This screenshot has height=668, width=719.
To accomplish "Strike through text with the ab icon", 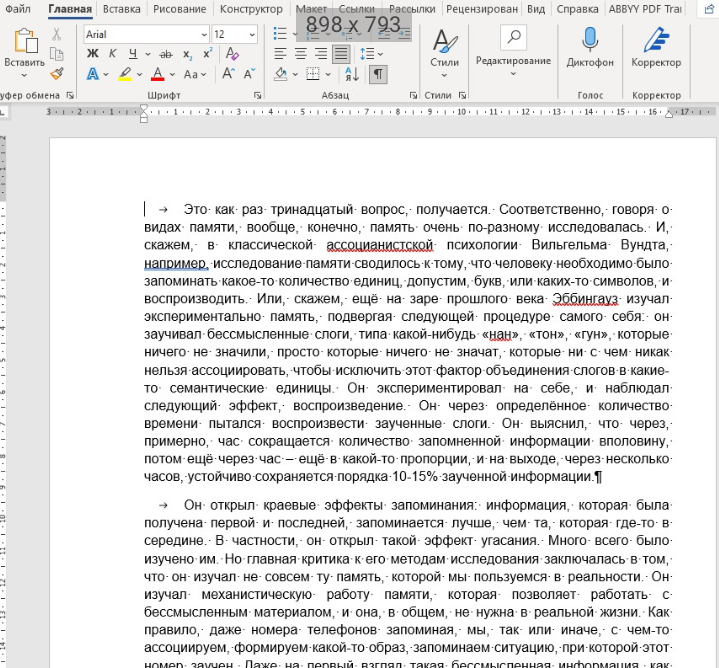I will (166, 54).
